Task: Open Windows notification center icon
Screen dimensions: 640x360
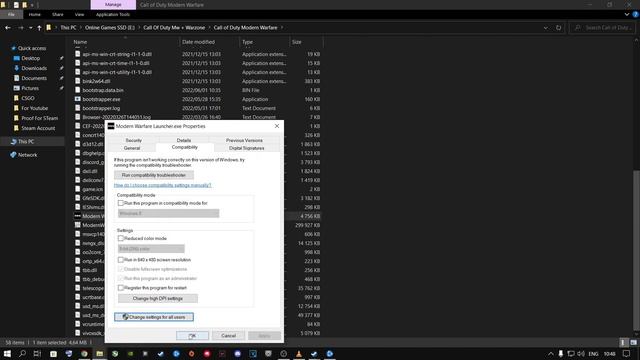Action: point(627,353)
